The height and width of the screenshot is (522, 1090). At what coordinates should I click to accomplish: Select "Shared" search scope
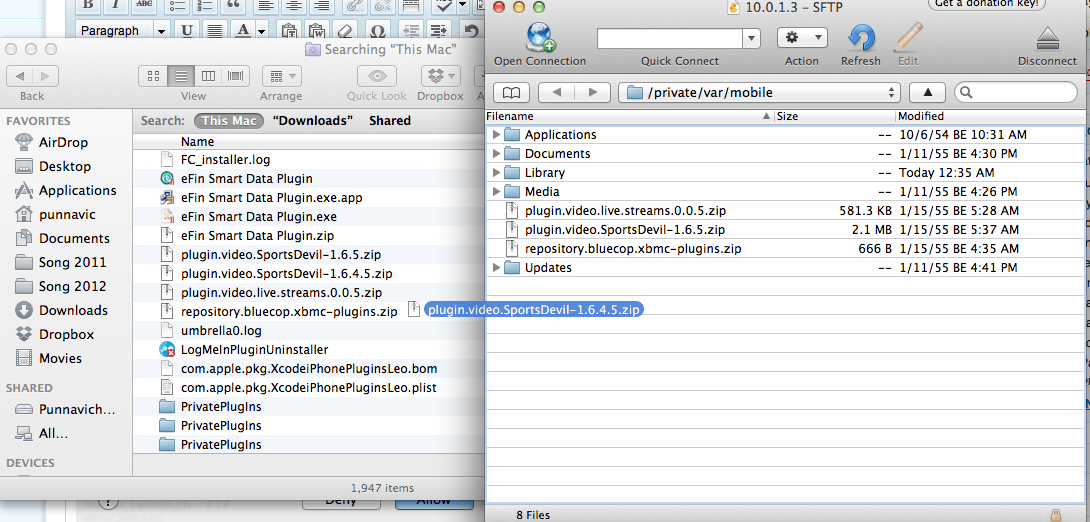coord(389,120)
